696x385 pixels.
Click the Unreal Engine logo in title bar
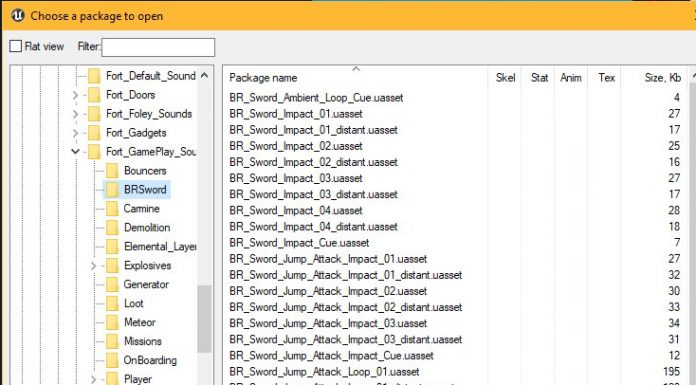pyautogui.click(x=18, y=16)
